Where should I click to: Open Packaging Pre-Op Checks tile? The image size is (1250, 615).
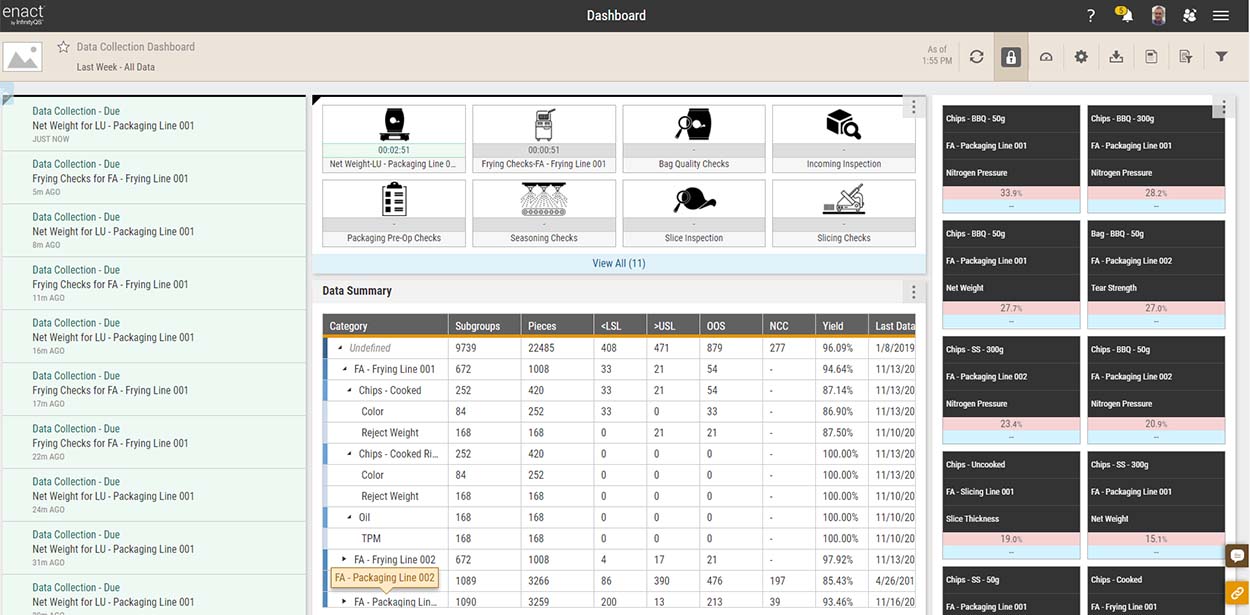point(394,213)
